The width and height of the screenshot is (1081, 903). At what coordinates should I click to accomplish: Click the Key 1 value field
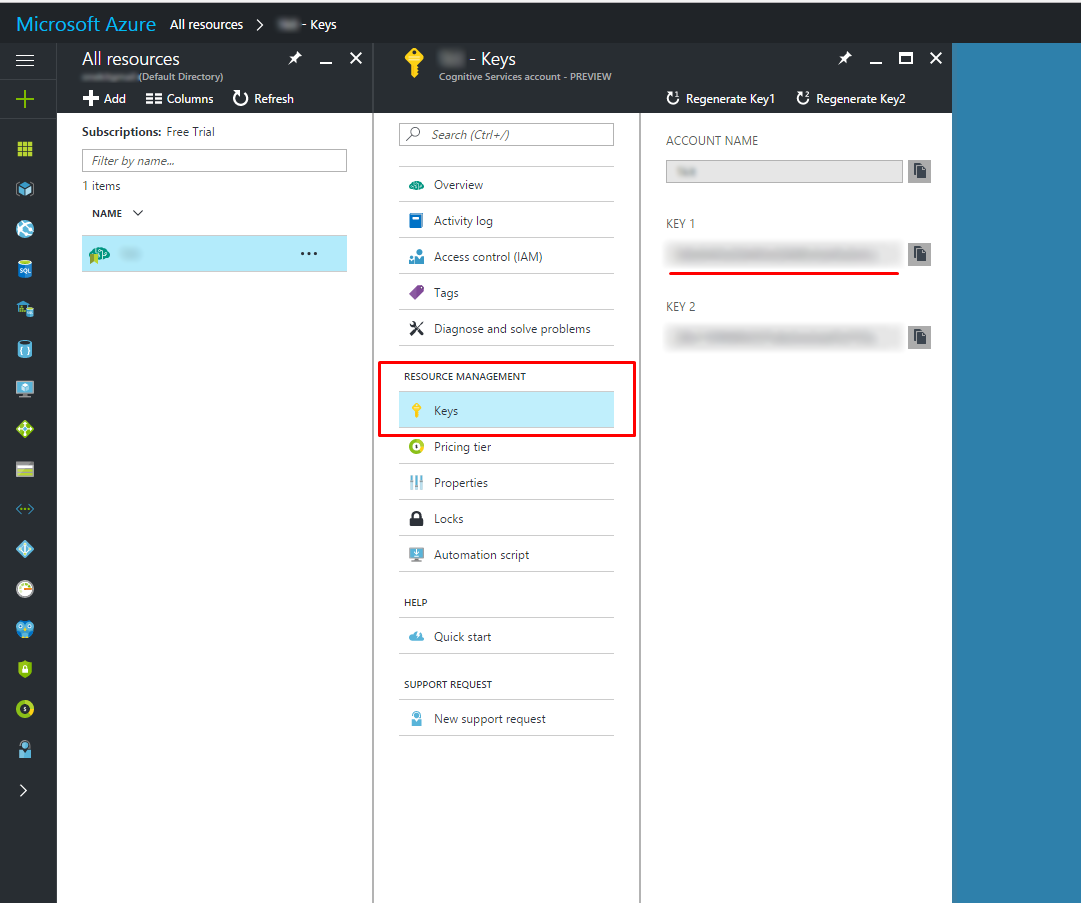tap(784, 254)
